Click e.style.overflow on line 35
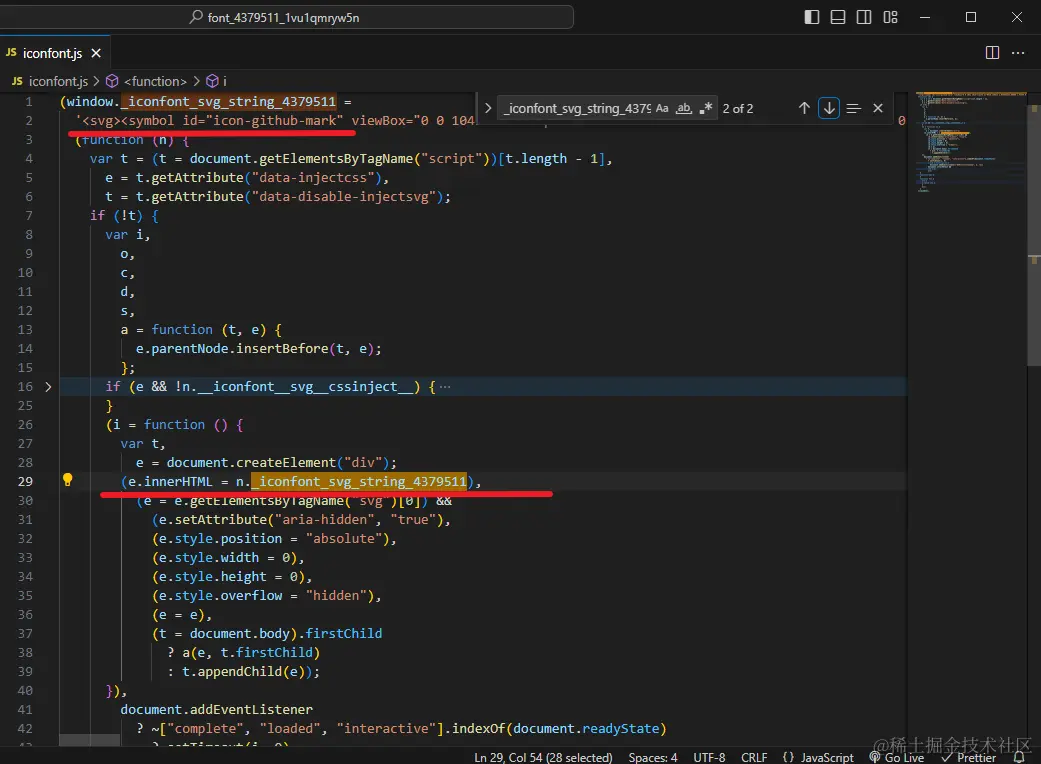This screenshot has width=1041, height=764. (x=220, y=595)
